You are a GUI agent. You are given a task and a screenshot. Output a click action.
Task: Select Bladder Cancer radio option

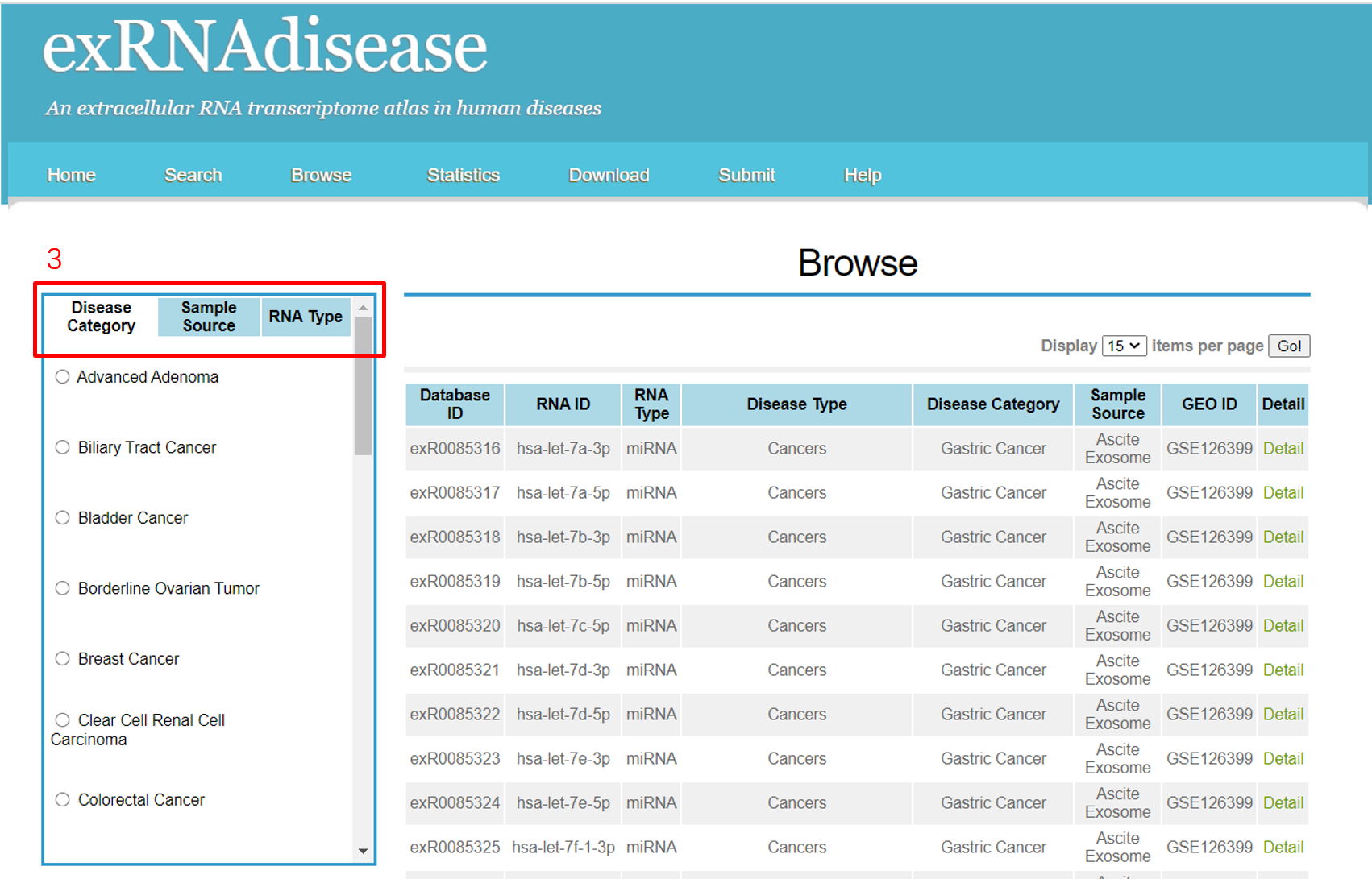click(62, 518)
